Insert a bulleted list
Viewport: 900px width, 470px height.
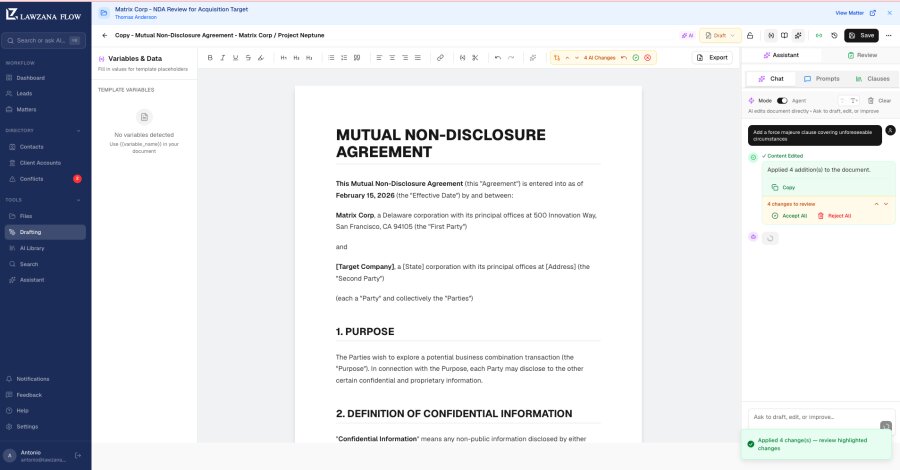click(331, 57)
